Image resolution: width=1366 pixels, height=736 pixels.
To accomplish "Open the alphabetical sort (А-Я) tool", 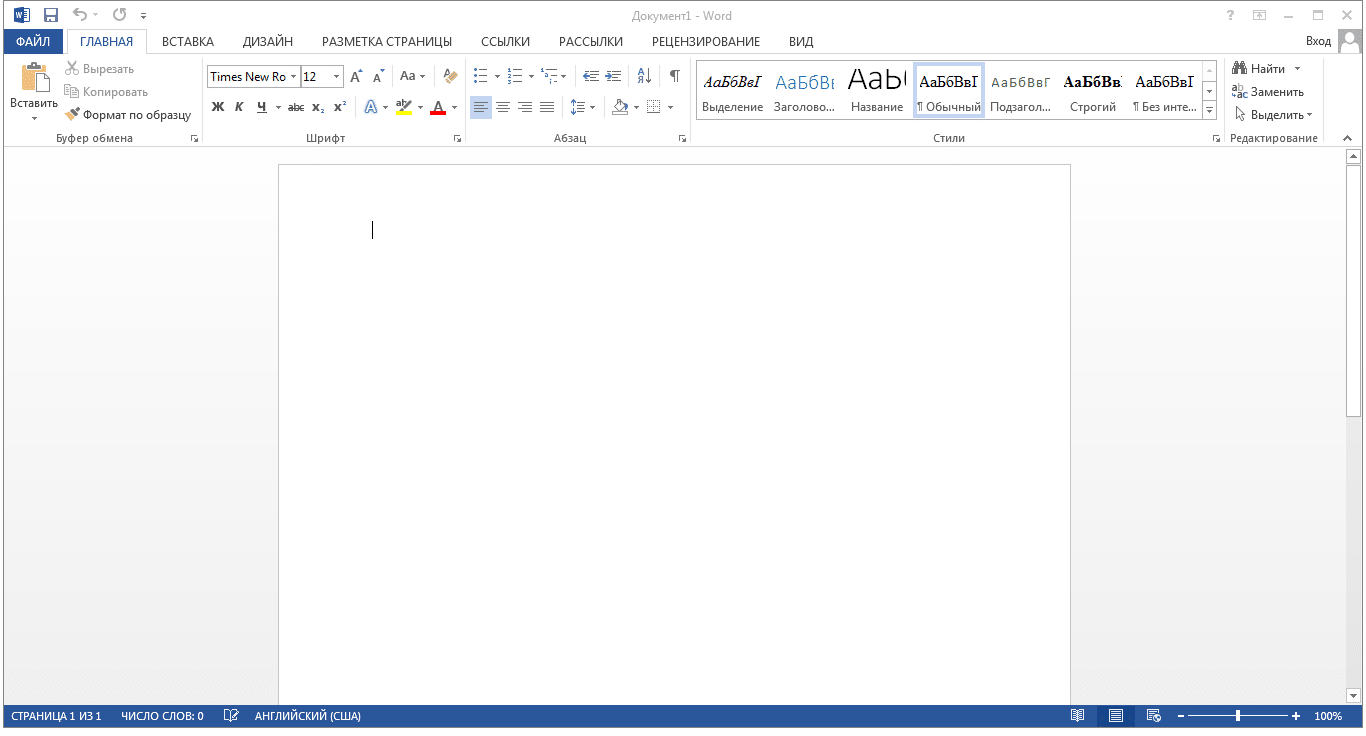I will tap(643, 75).
